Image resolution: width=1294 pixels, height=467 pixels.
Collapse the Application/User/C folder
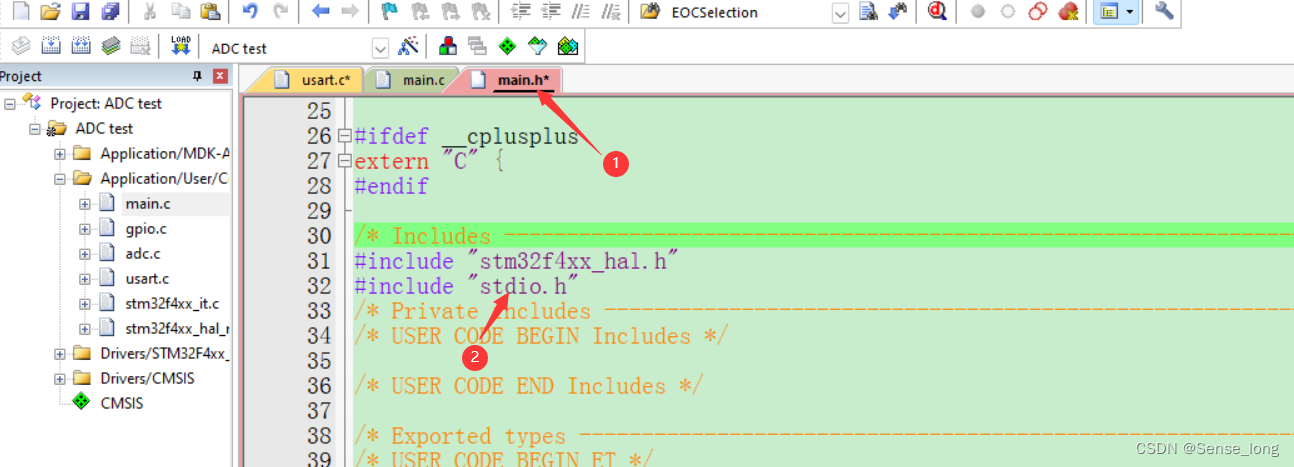(59, 179)
